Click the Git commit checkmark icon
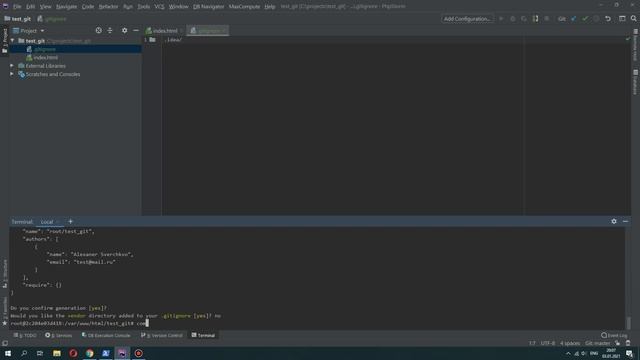640x360 pixels. (x=585, y=19)
